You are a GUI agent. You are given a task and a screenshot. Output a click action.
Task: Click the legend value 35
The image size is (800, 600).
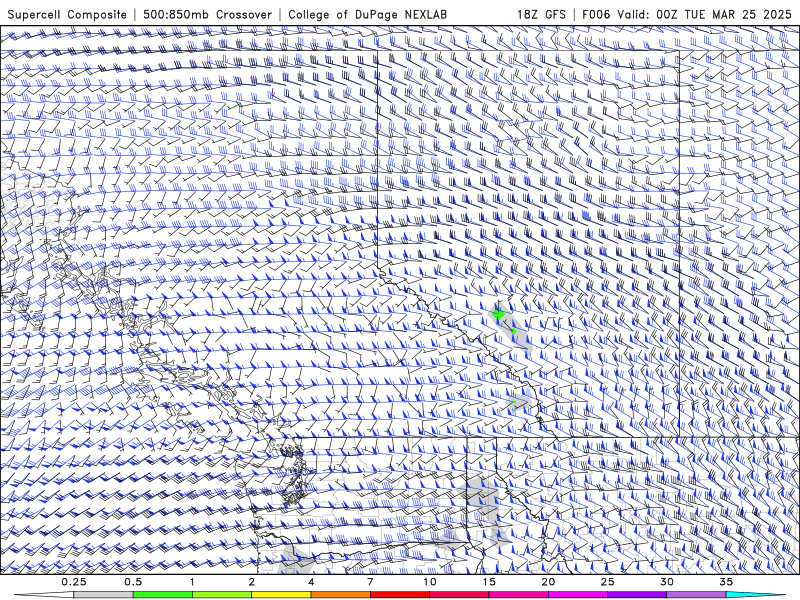point(727,582)
